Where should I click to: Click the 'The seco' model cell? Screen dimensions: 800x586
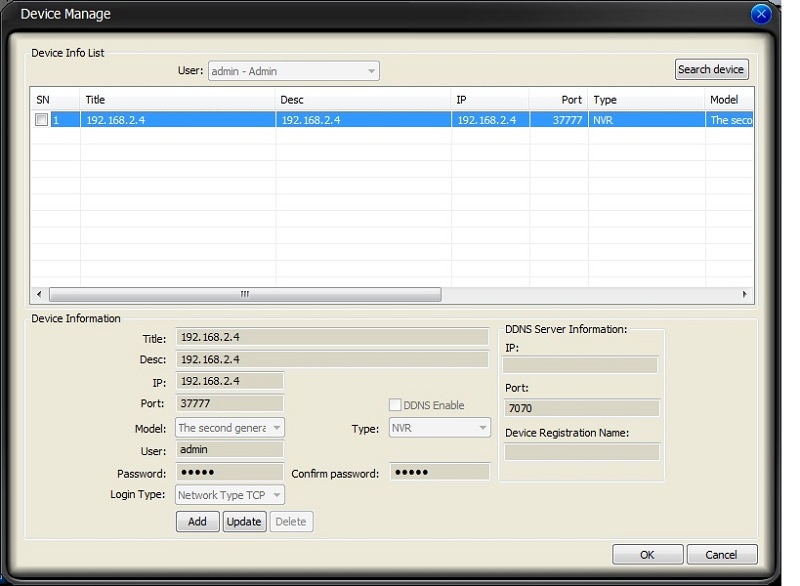[x=730, y=120]
